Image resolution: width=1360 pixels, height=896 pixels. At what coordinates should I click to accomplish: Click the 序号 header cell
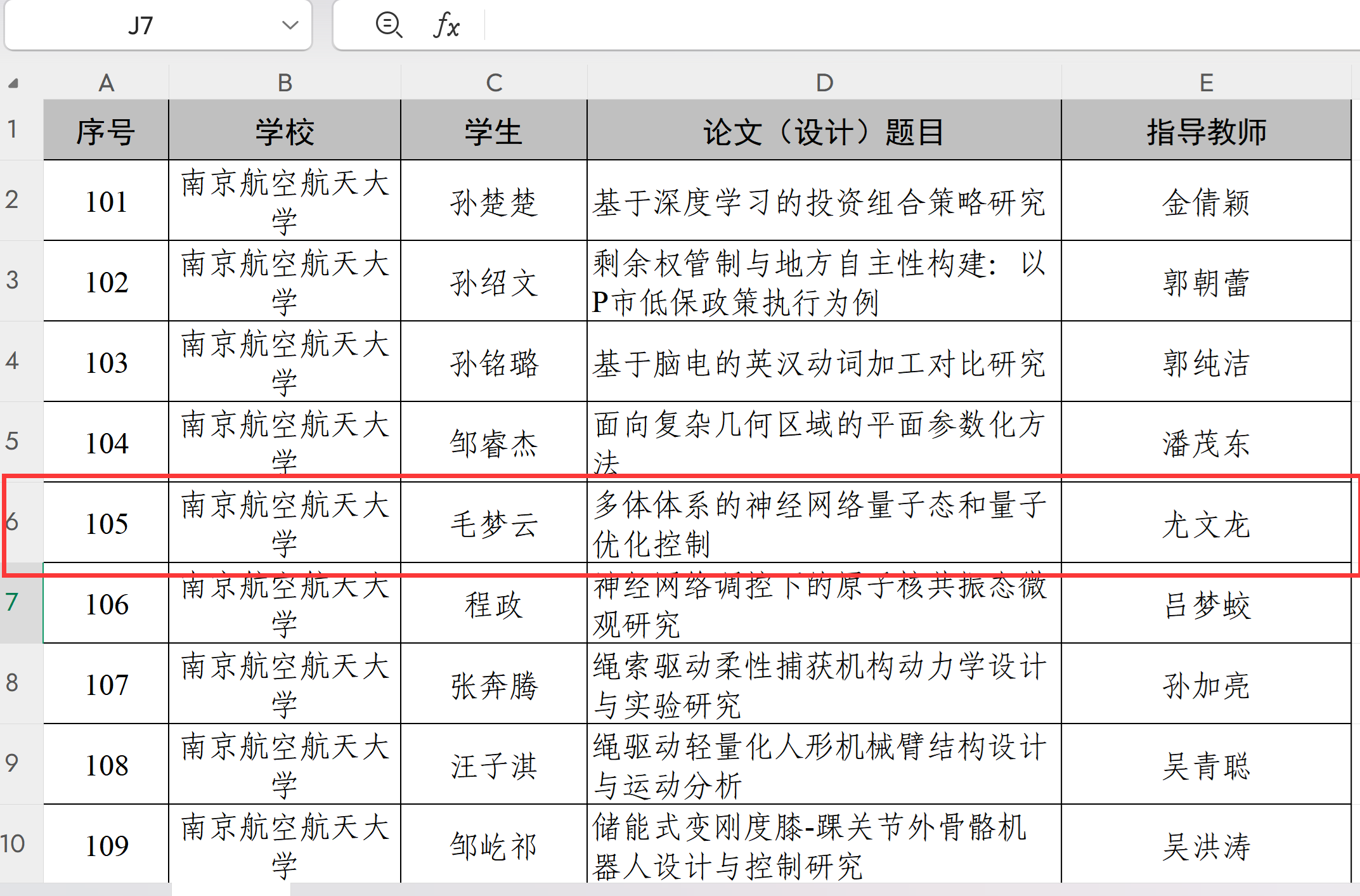106,131
